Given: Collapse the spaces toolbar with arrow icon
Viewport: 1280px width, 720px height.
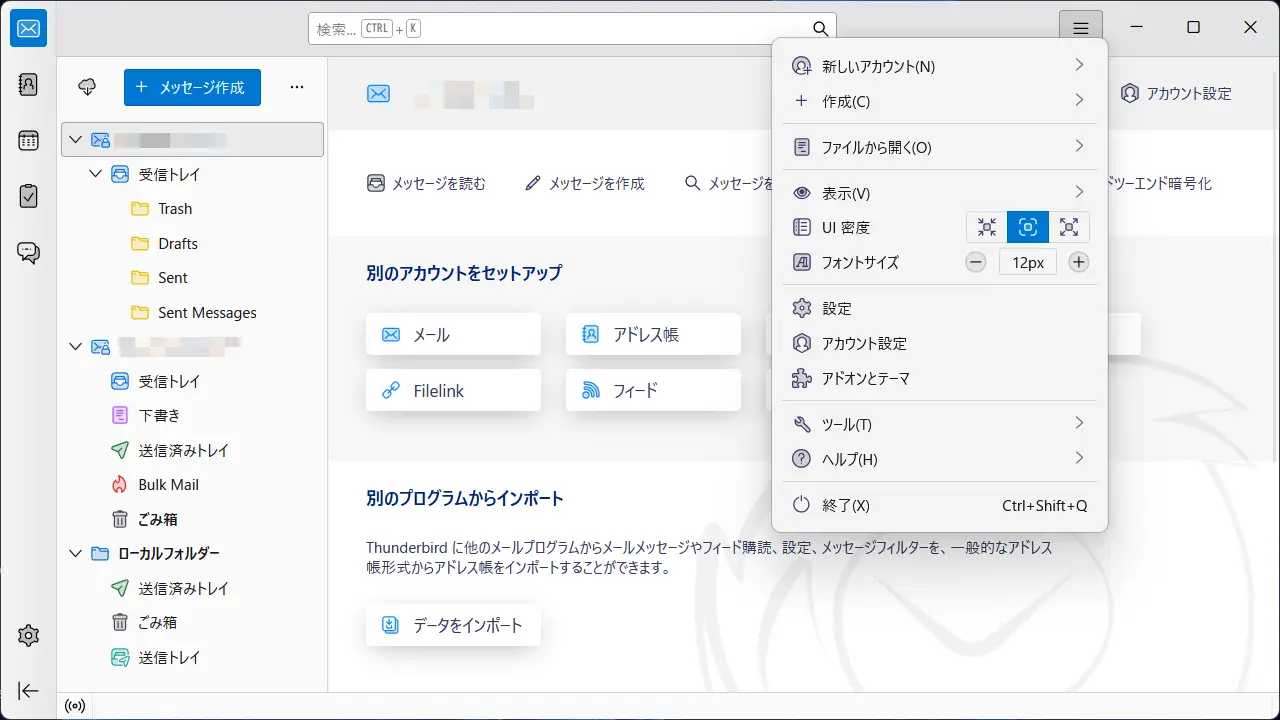Looking at the screenshot, I should (28, 691).
